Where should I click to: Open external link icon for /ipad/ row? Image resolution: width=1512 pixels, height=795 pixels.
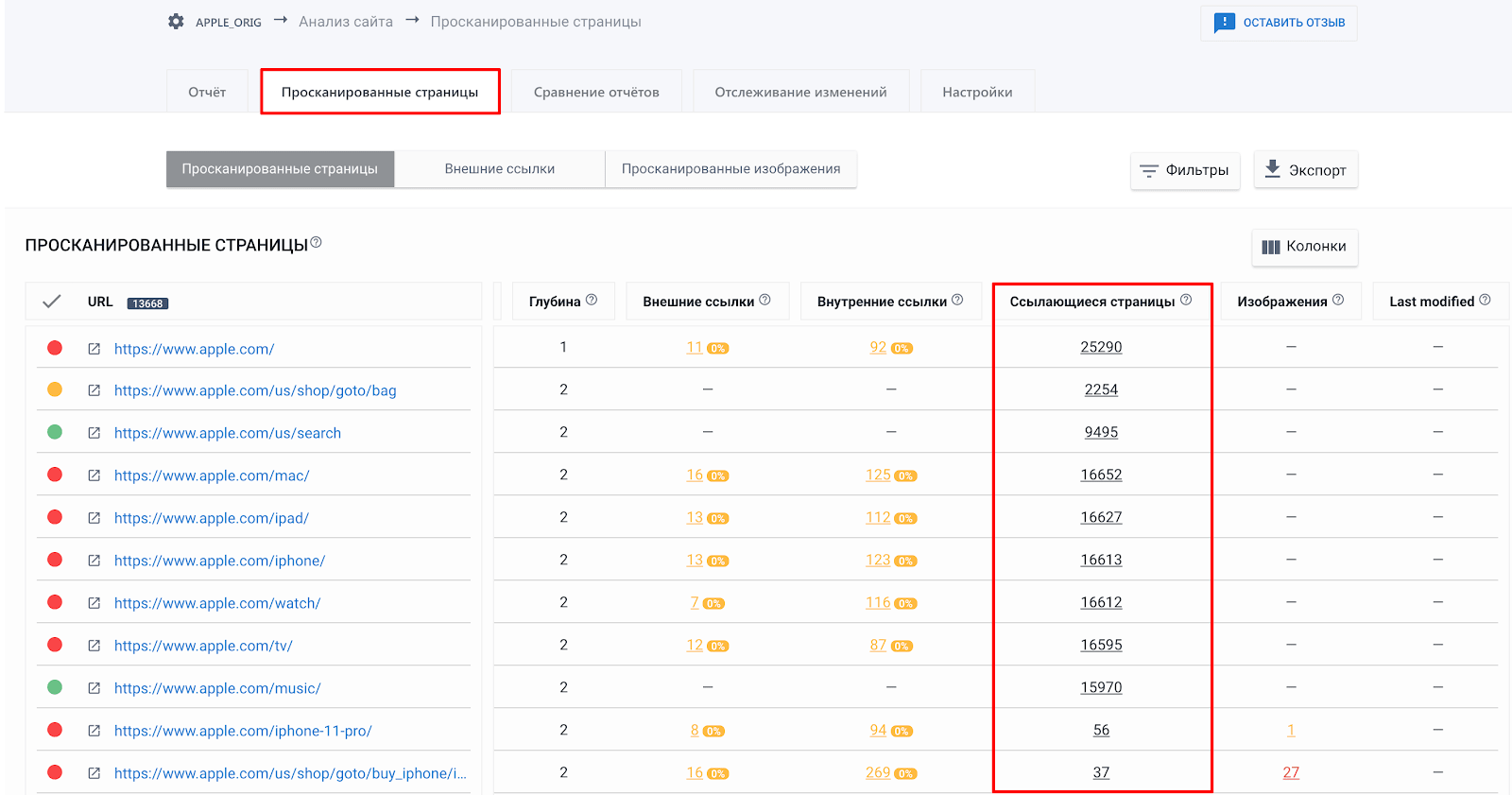tap(94, 518)
